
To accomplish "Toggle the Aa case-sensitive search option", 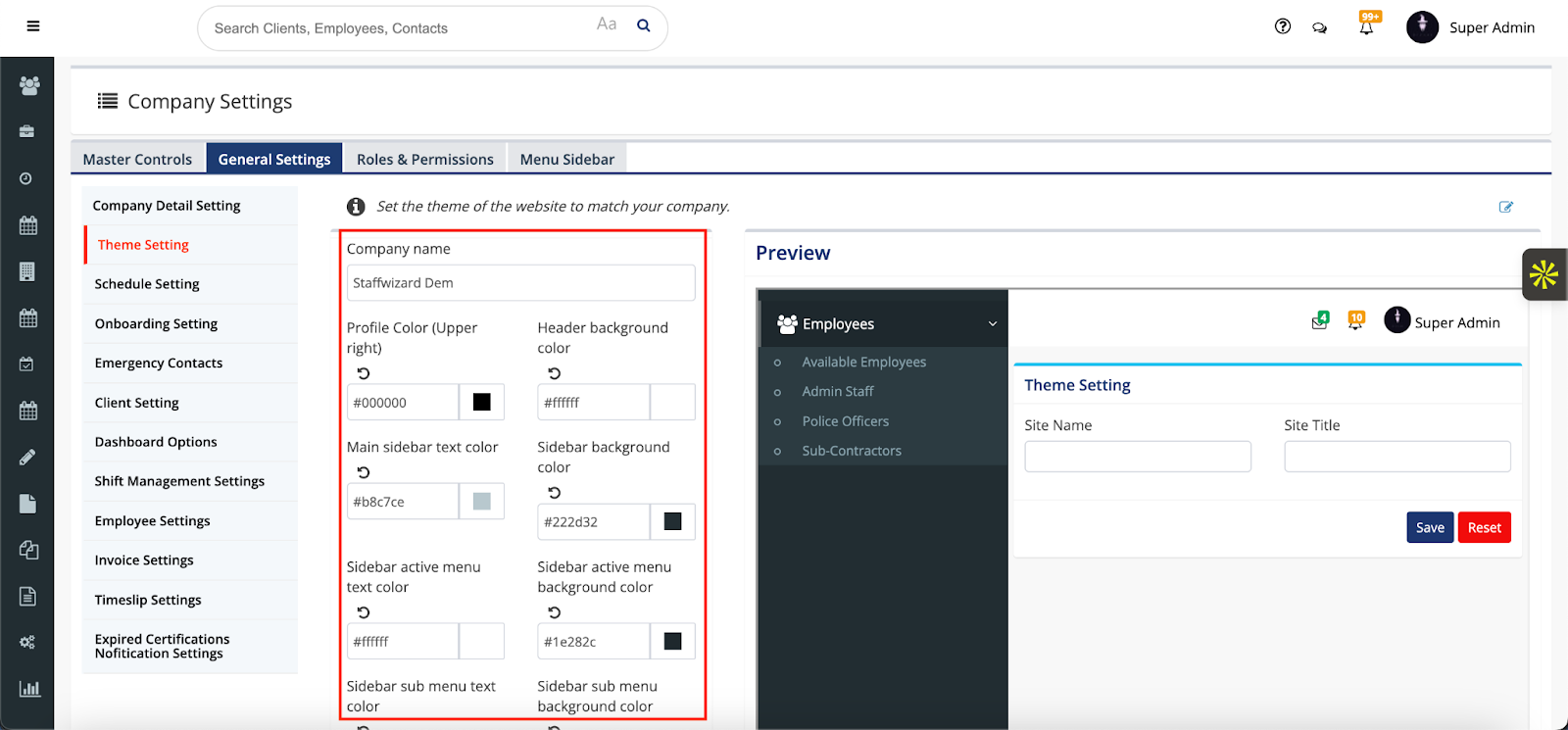I will click(x=607, y=24).
